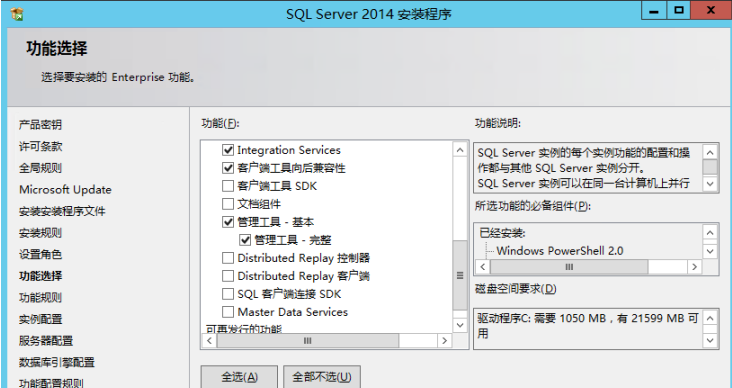Select Microsoft Update step in sidebar
The image size is (732, 388).
65,190
